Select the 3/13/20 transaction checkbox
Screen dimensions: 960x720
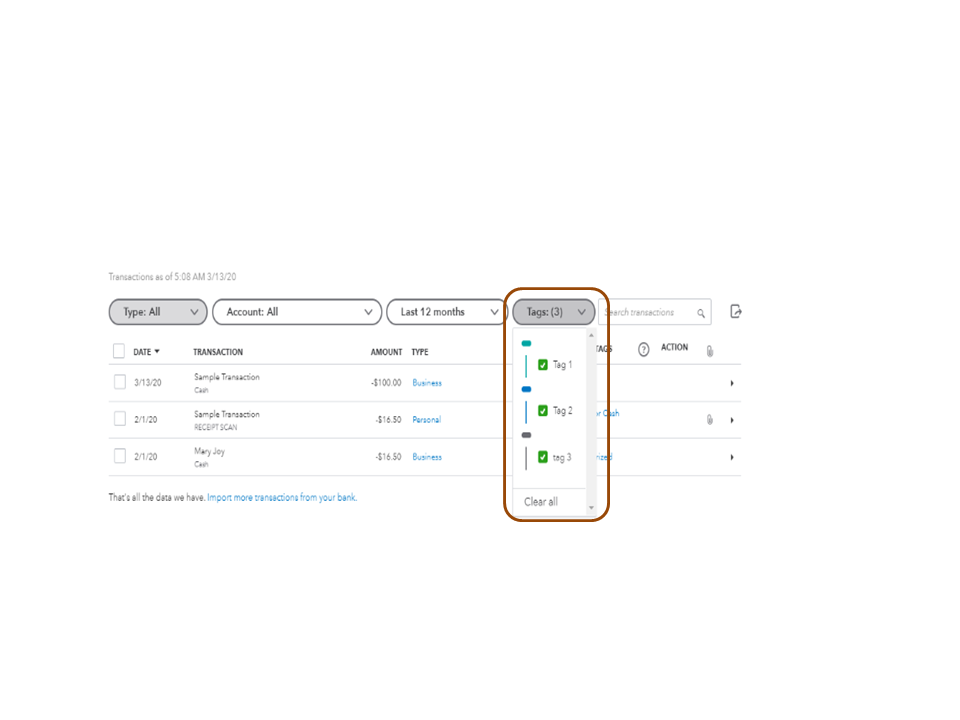120,382
